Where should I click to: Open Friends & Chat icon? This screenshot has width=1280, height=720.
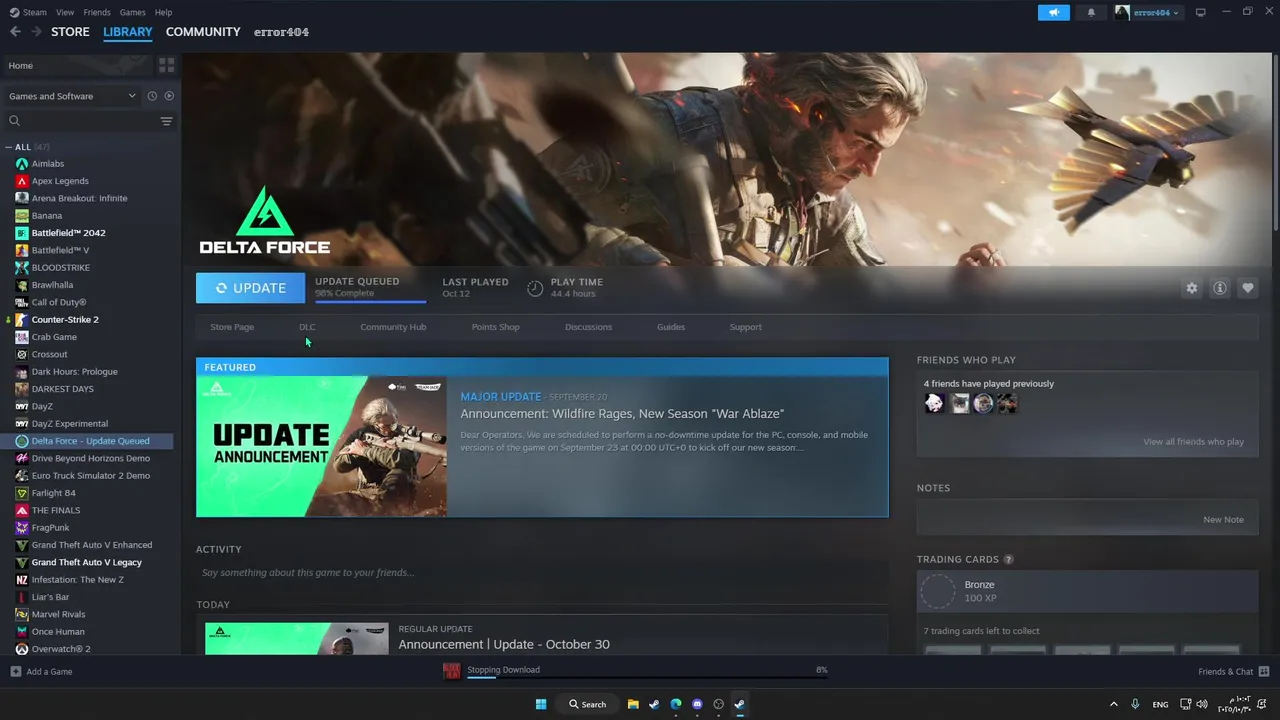pyautogui.click(x=1264, y=672)
